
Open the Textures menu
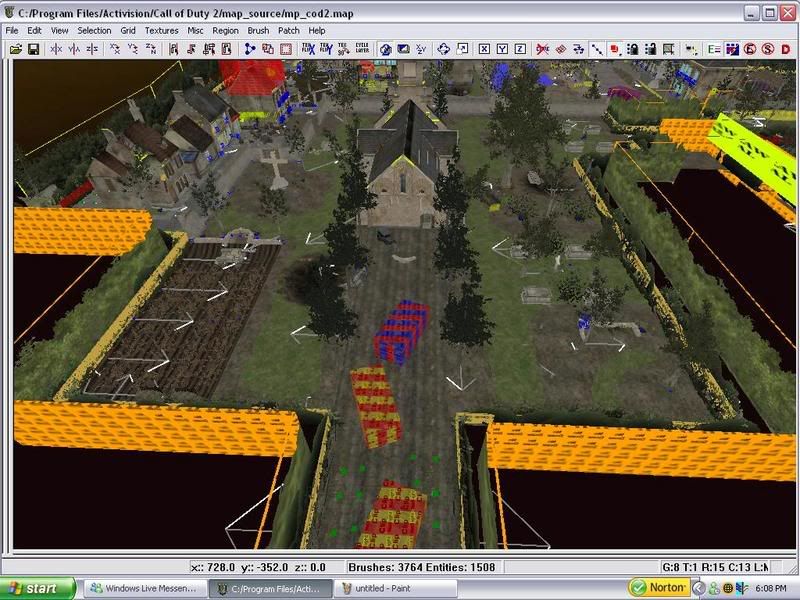tap(161, 31)
